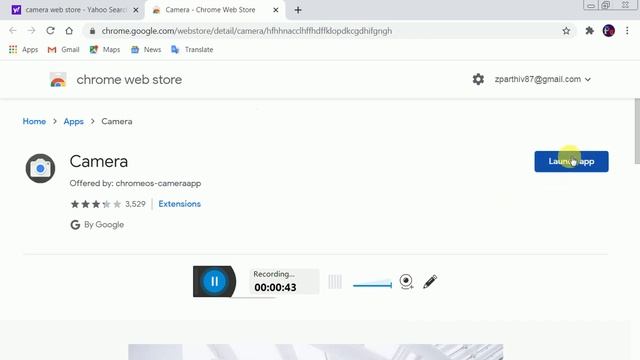Click the app preview screenshot image

[316, 352]
